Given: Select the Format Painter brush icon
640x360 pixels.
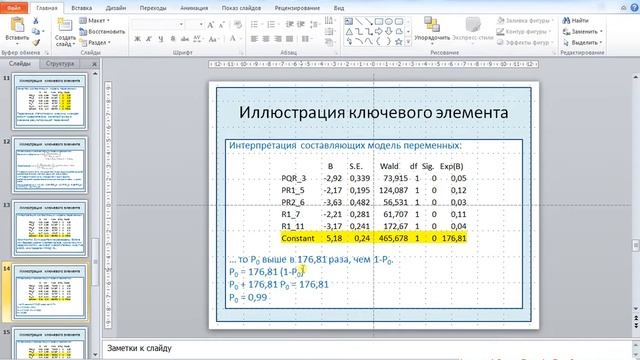Looking at the screenshot, I should click(x=36, y=42).
